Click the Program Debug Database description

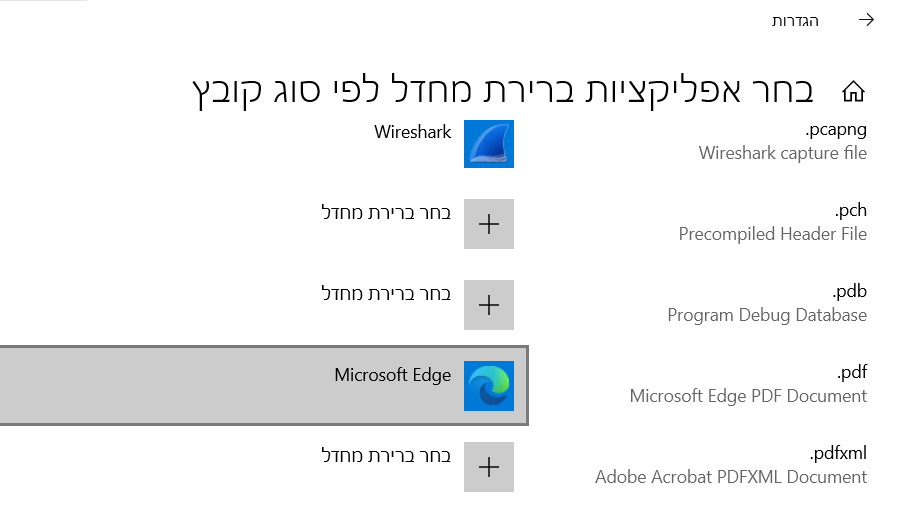767,315
